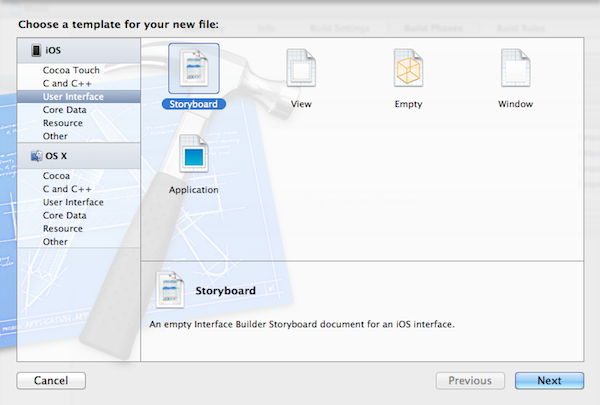Open Core Data category under iOS
Image resolution: width=600 pixels, height=405 pixels.
click(x=79, y=110)
